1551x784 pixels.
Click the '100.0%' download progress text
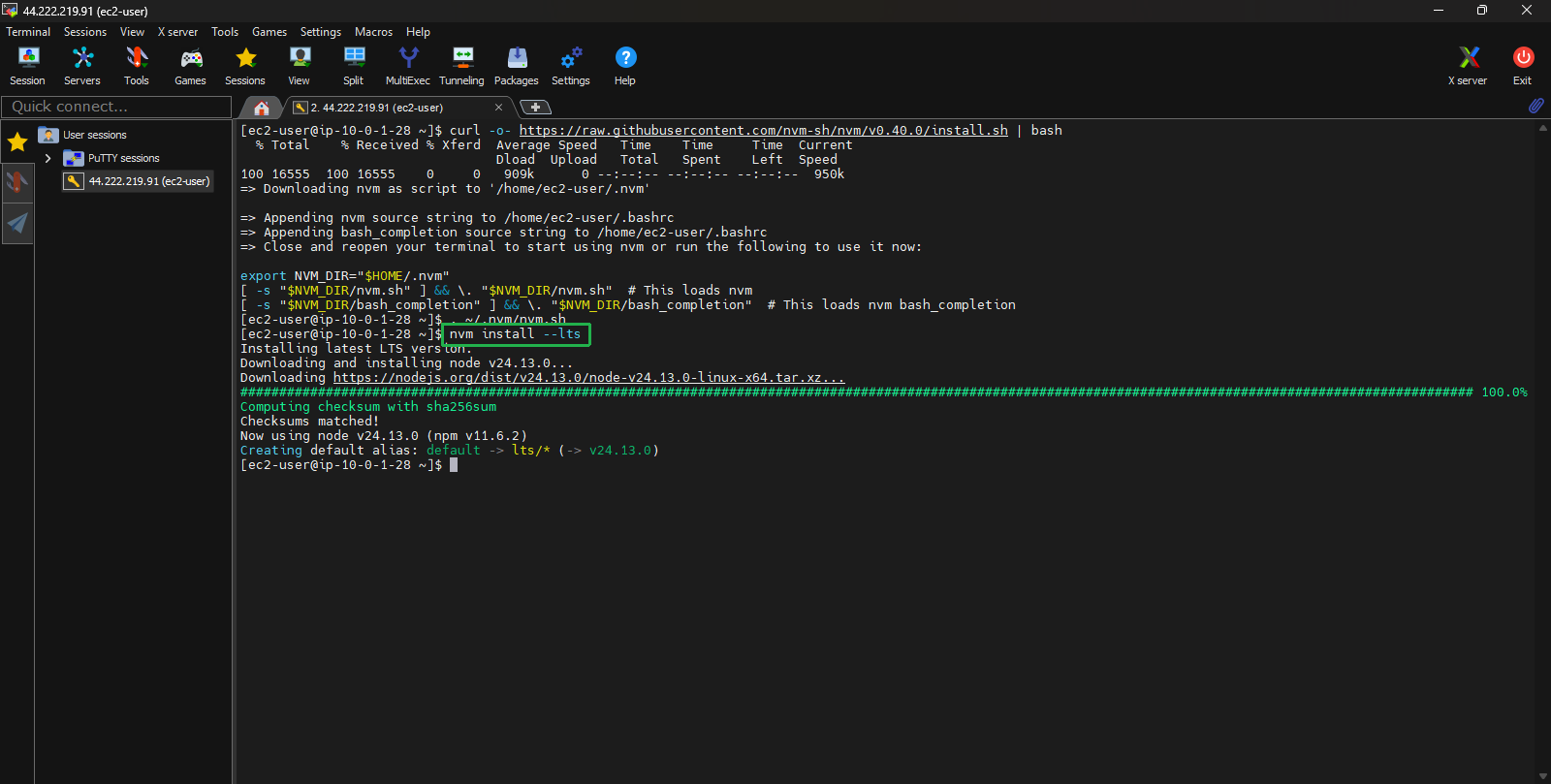click(x=1504, y=392)
